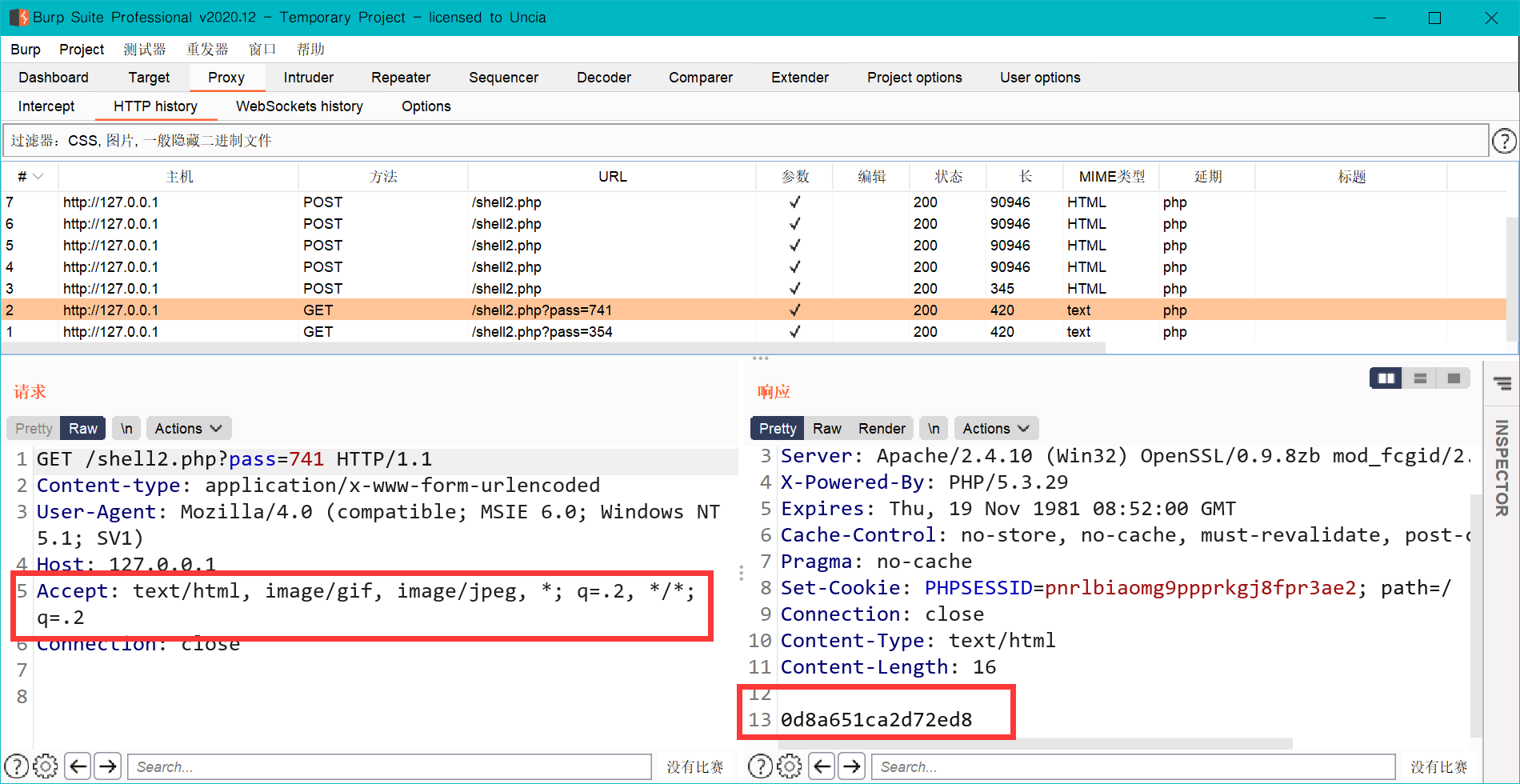
Task: Go to next search match in request
Action: point(107,766)
